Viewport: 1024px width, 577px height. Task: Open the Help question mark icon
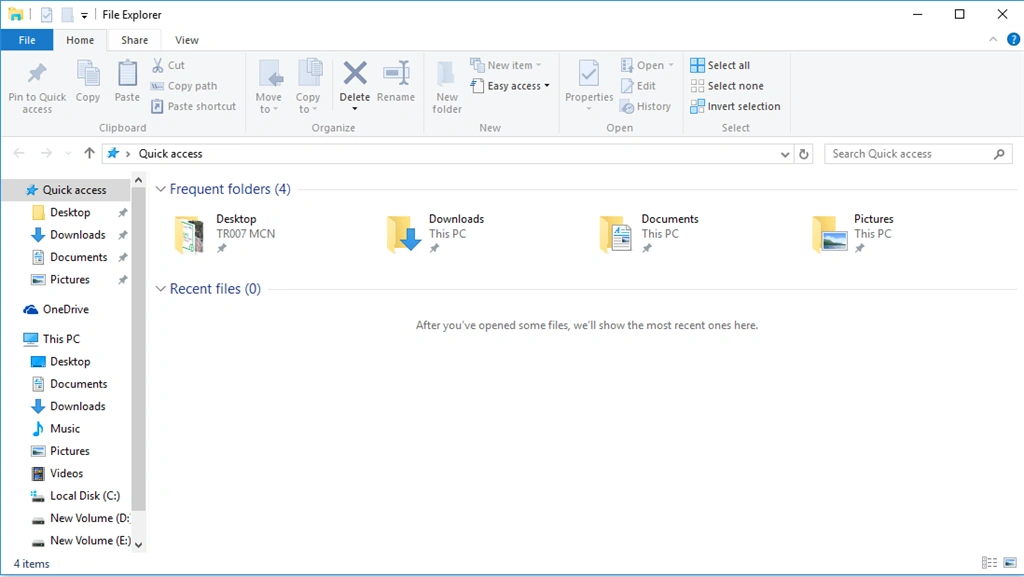[1013, 40]
